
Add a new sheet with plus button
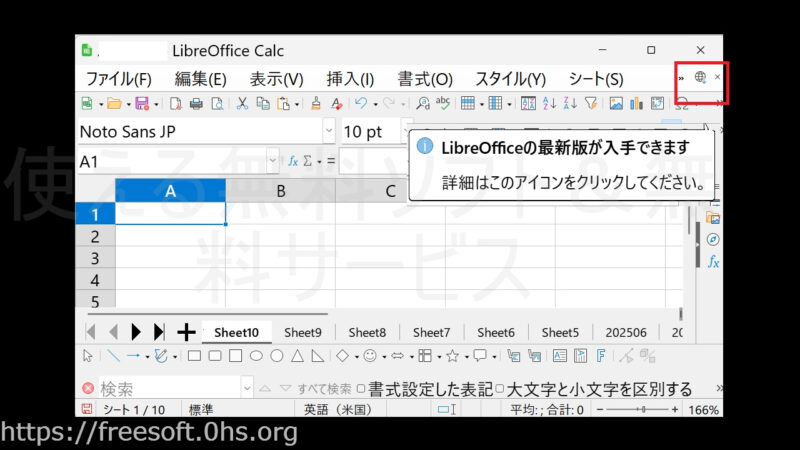tap(186, 332)
